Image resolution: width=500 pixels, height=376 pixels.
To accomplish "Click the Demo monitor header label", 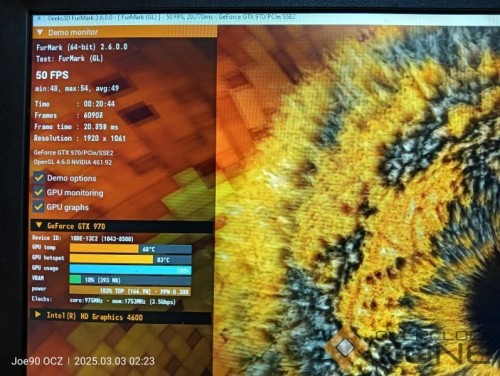I will coord(73,32).
